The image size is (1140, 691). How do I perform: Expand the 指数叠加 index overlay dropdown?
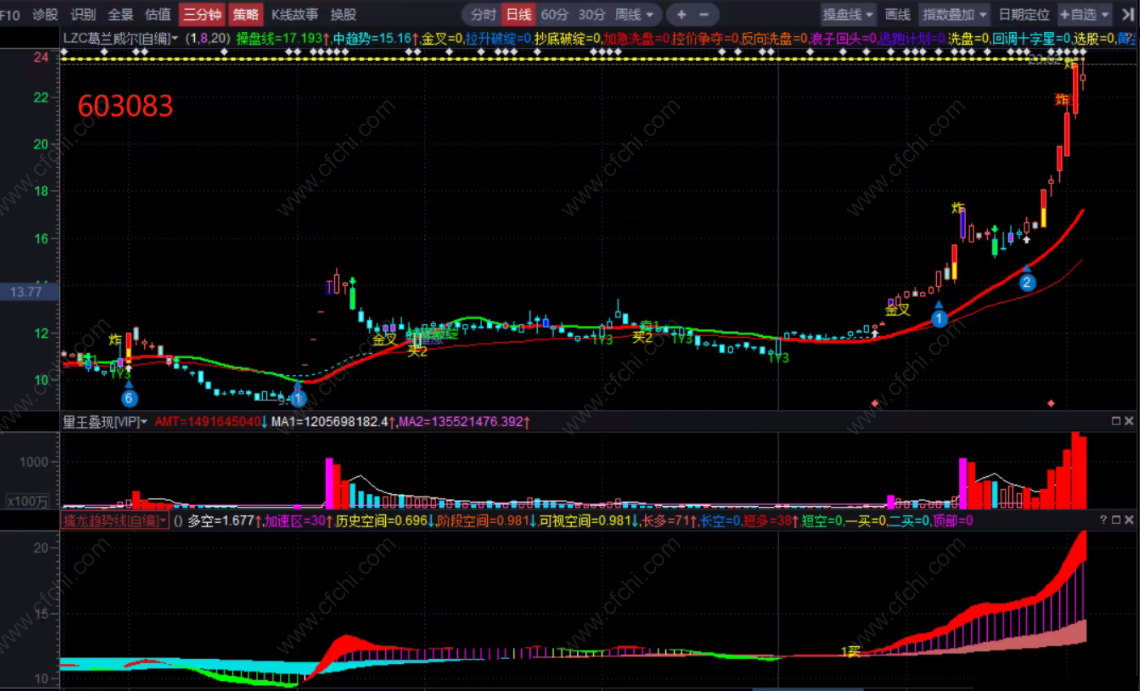coord(955,15)
